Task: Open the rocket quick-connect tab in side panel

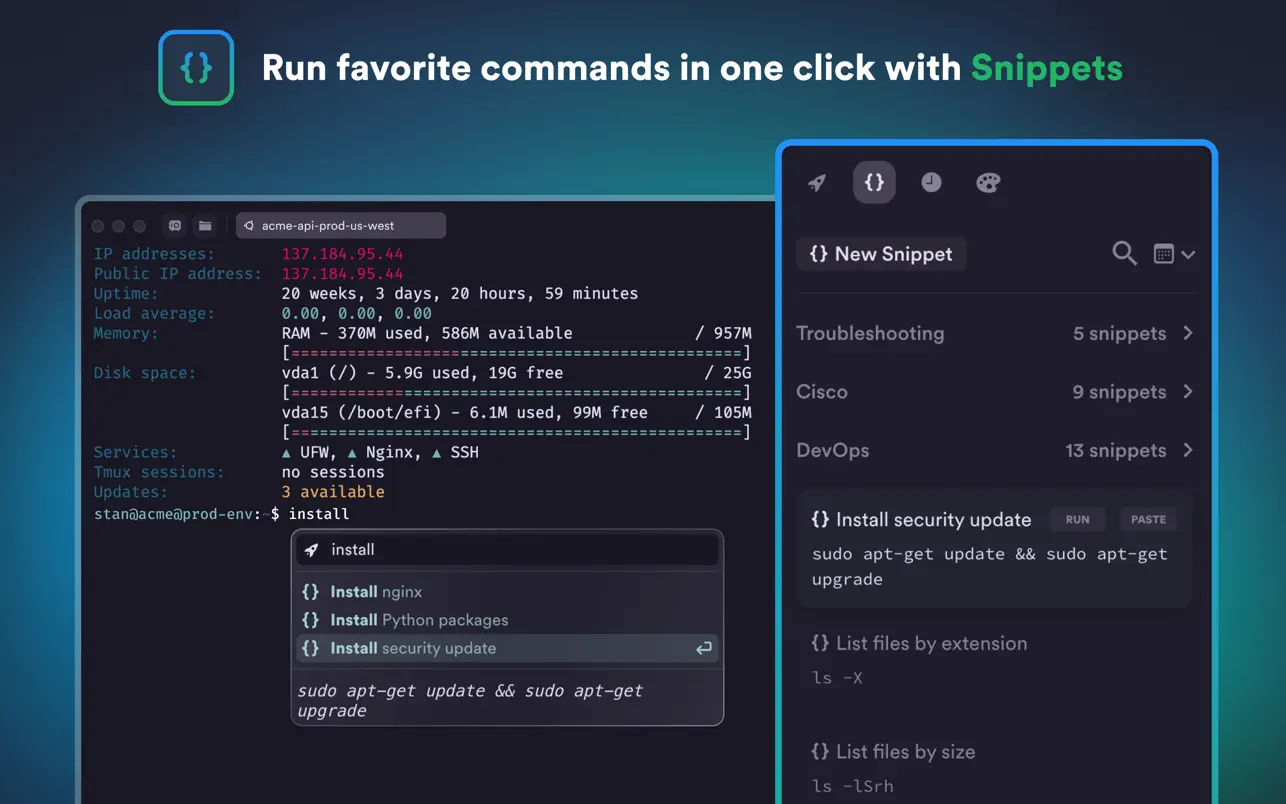Action: (817, 183)
